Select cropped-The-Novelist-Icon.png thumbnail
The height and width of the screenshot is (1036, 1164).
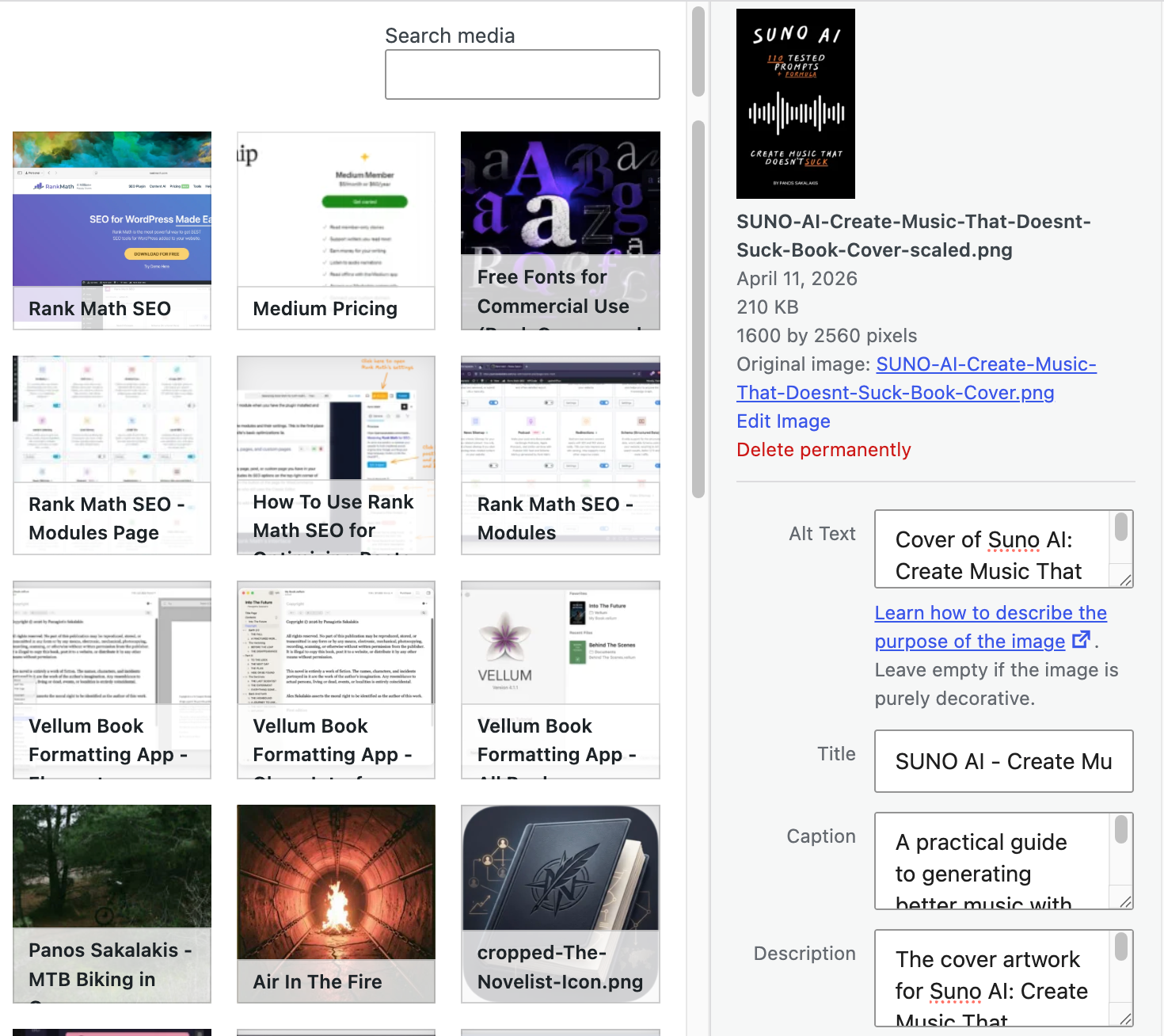560,904
